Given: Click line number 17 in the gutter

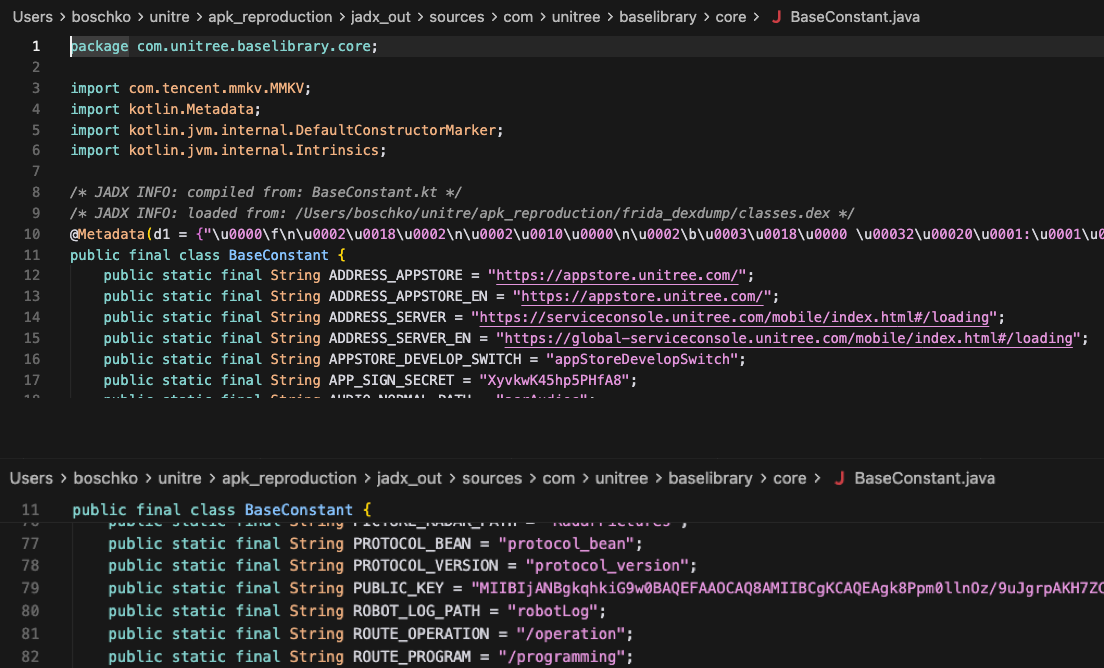Looking at the screenshot, I should tap(32, 380).
